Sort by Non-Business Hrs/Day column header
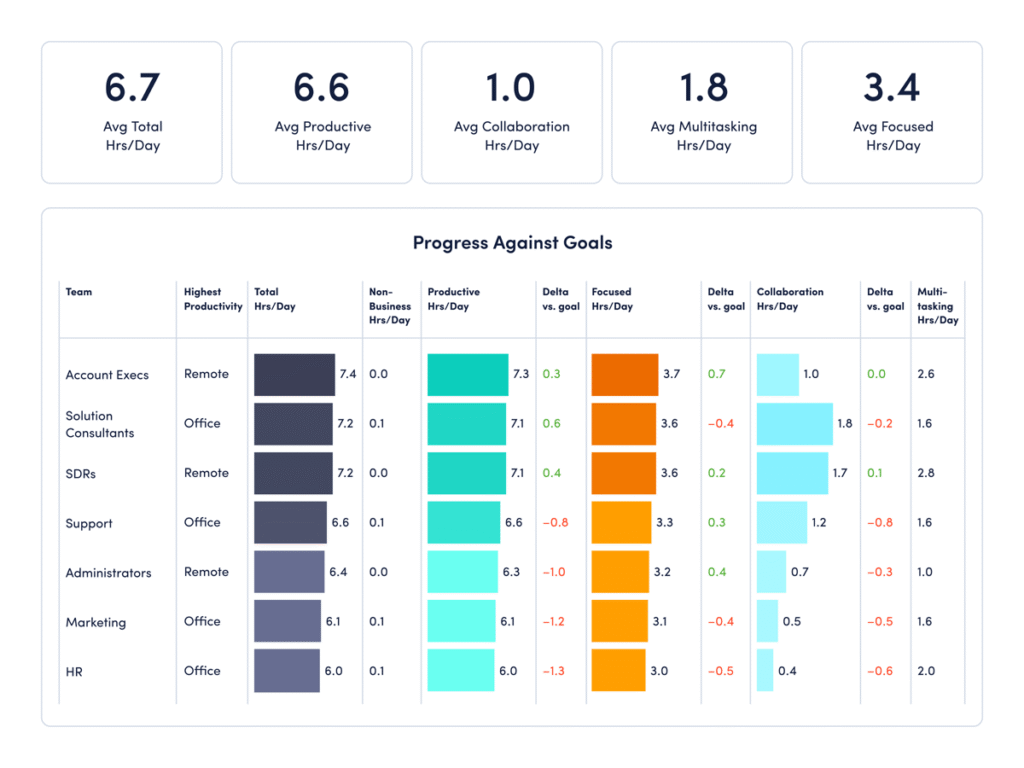1024x768 pixels. (389, 306)
